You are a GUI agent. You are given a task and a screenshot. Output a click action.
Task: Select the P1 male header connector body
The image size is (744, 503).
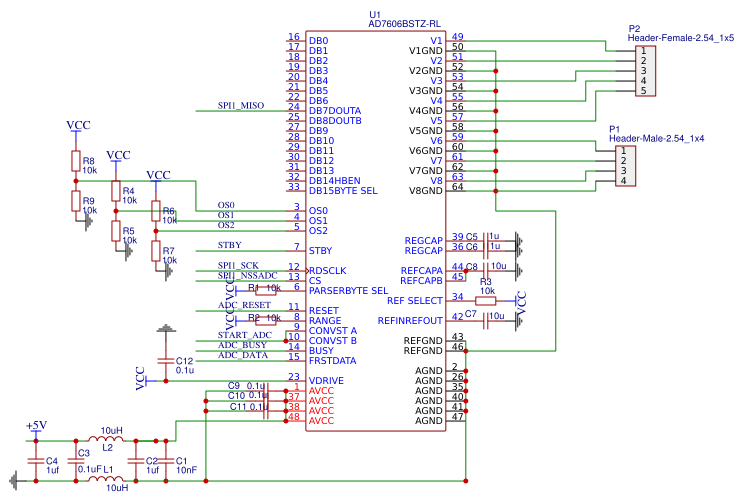pos(626,166)
